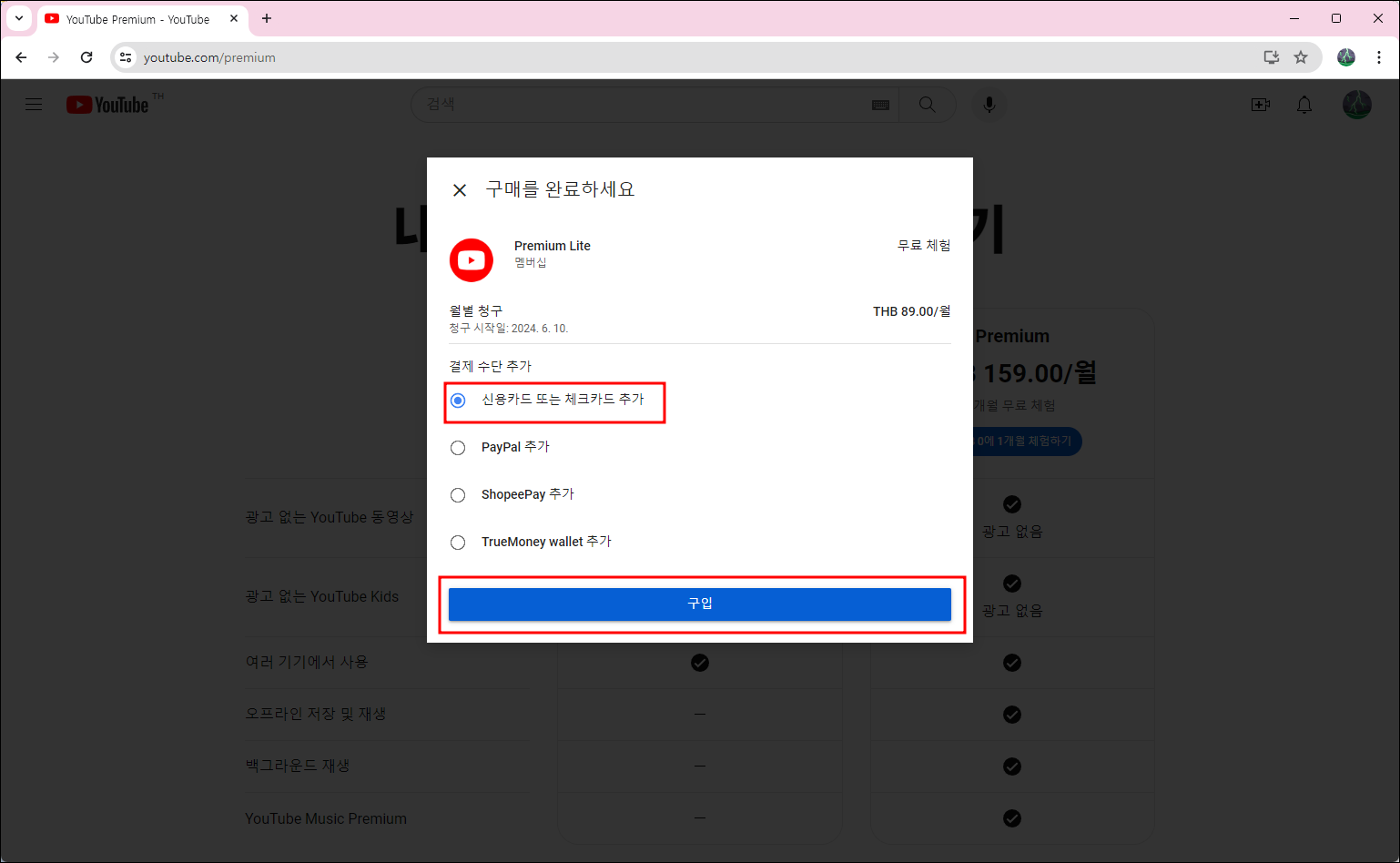Click the 광고 없는 YouTube Kids row label
Viewport: 1400px width, 863px height.
321,596
